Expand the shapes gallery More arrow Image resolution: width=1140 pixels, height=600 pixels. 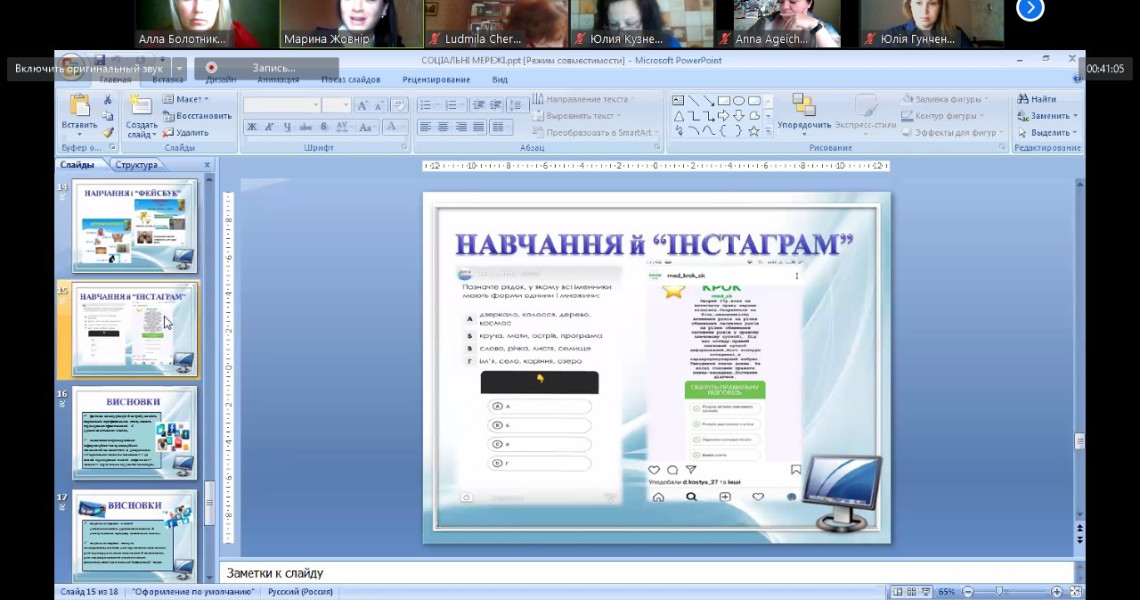[768, 132]
